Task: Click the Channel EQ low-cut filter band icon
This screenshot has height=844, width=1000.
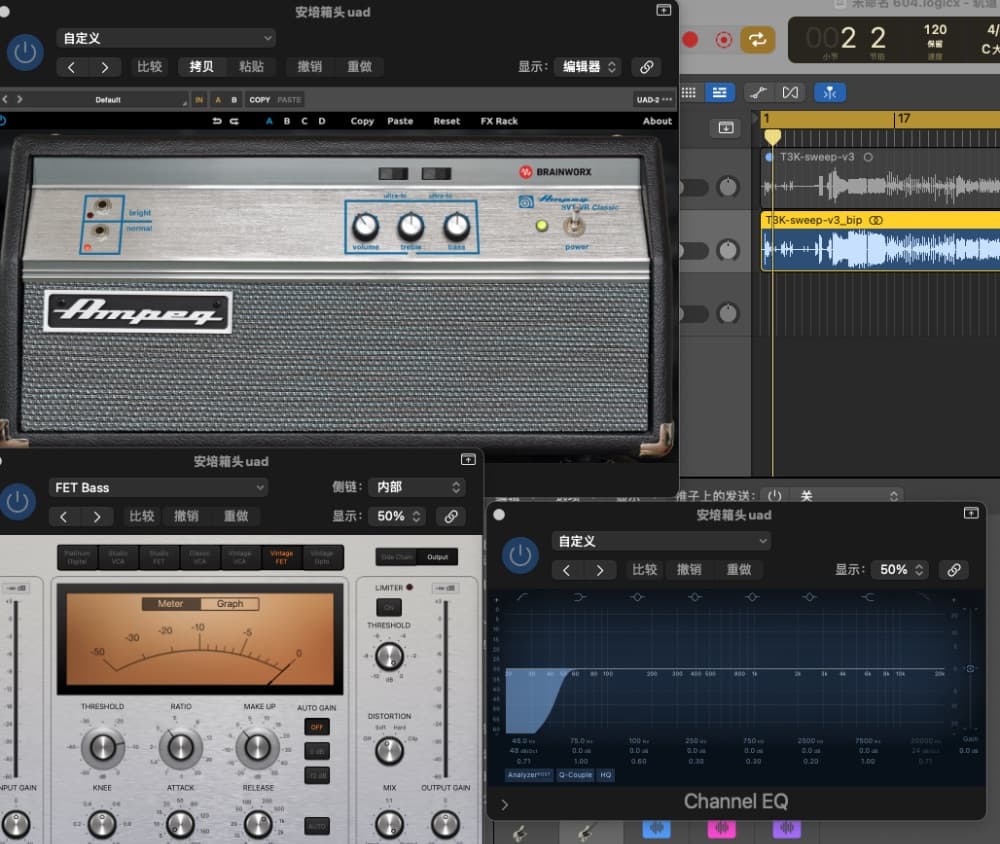Action: click(522, 597)
